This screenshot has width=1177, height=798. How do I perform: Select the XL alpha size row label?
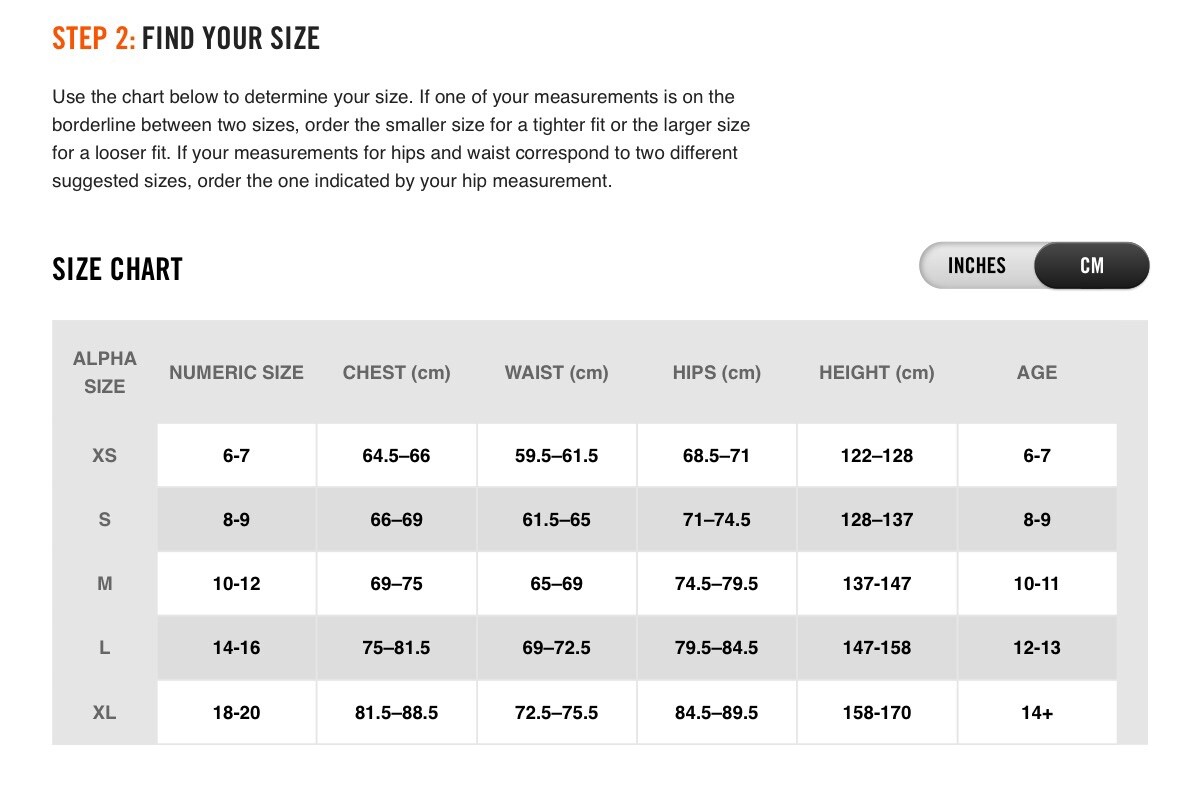[x=105, y=713]
